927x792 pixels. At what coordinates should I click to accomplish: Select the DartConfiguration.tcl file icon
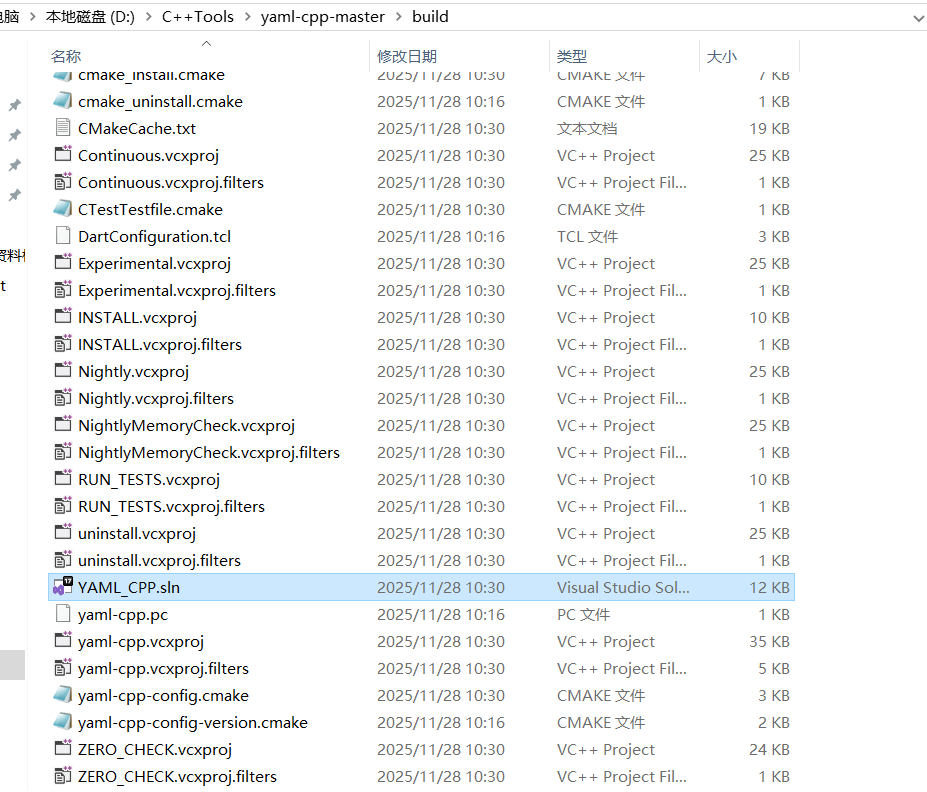pos(61,236)
